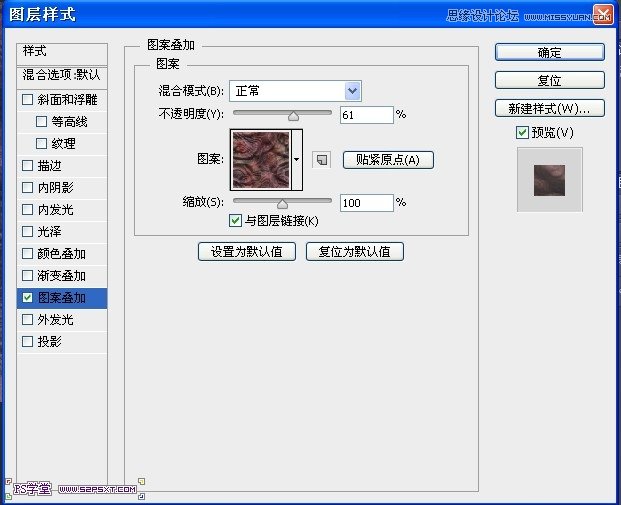Open 渐变叠加 settings label
The width and height of the screenshot is (621, 505).
[61, 275]
